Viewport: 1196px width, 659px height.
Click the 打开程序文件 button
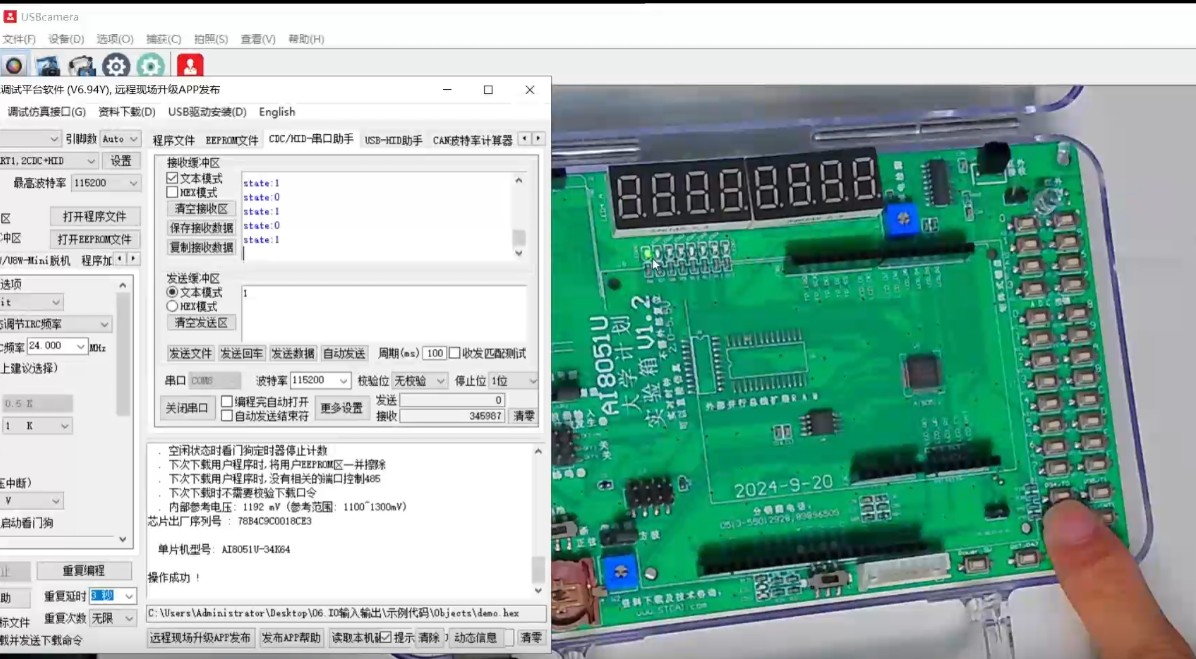(95, 216)
